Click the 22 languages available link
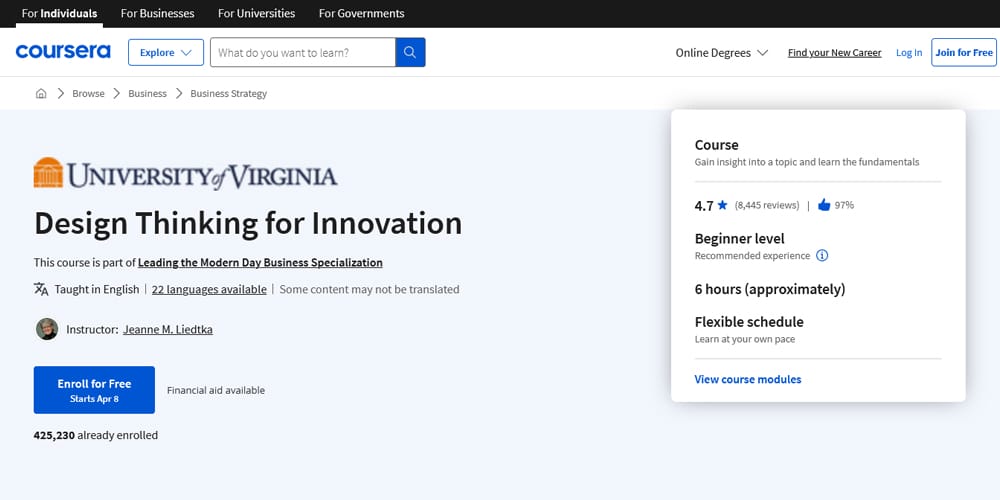Image resolution: width=1000 pixels, height=500 pixels. pyautogui.click(x=209, y=289)
